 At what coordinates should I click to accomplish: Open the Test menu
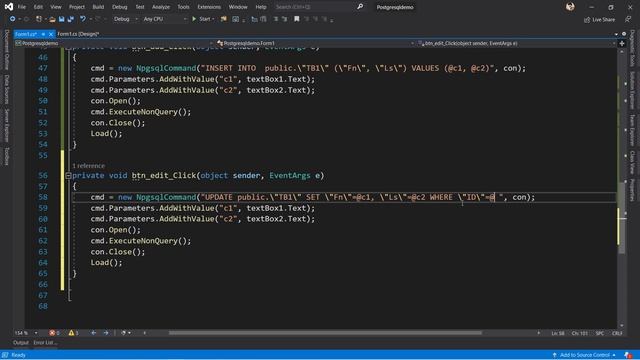click(140, 7)
